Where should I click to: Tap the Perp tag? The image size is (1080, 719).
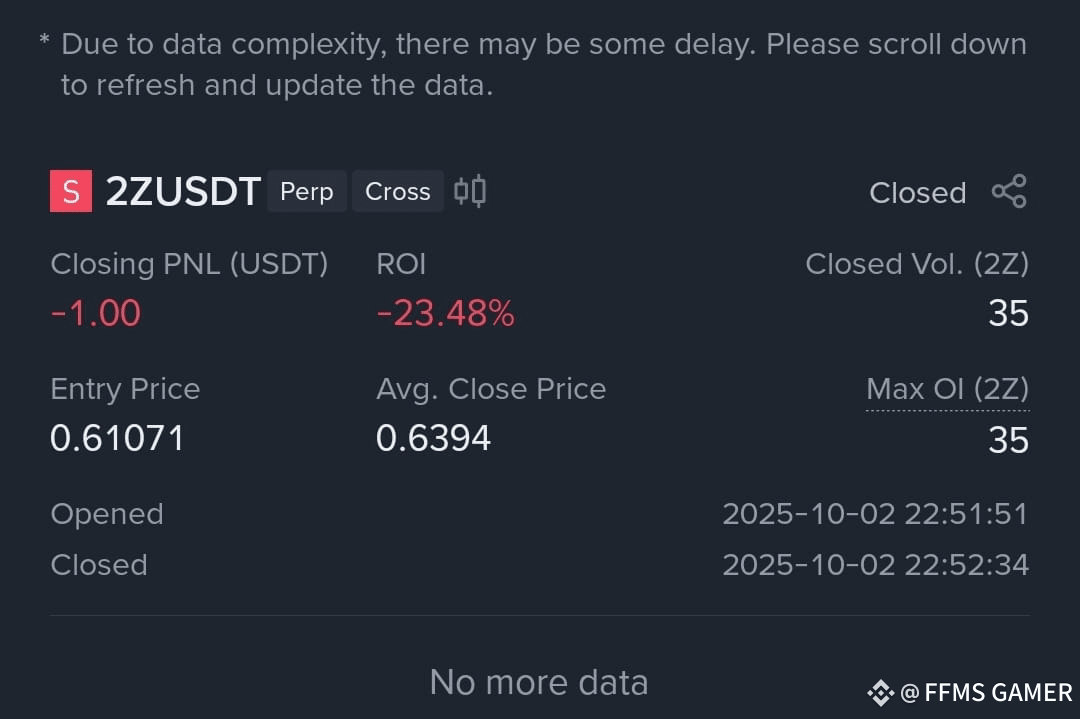307,191
